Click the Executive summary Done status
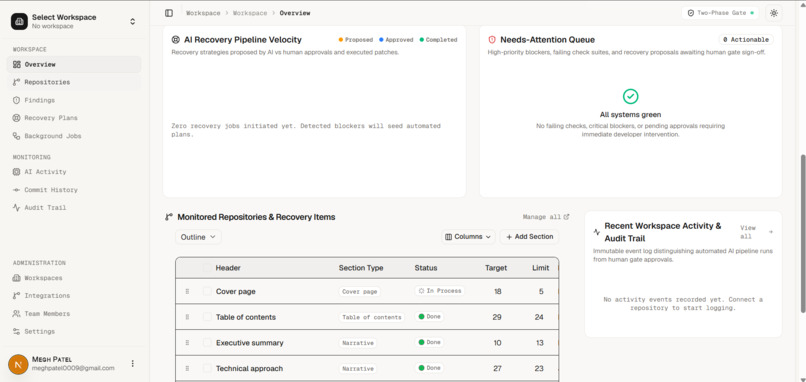806x382 pixels. [429, 342]
